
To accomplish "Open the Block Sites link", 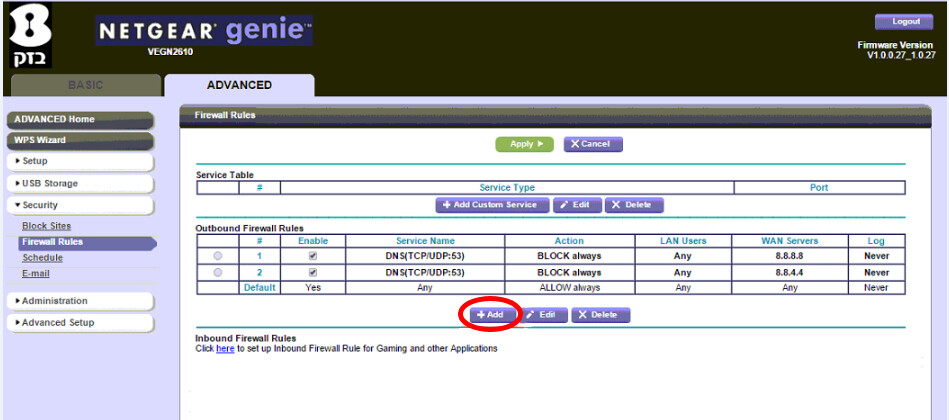I will (46, 226).
